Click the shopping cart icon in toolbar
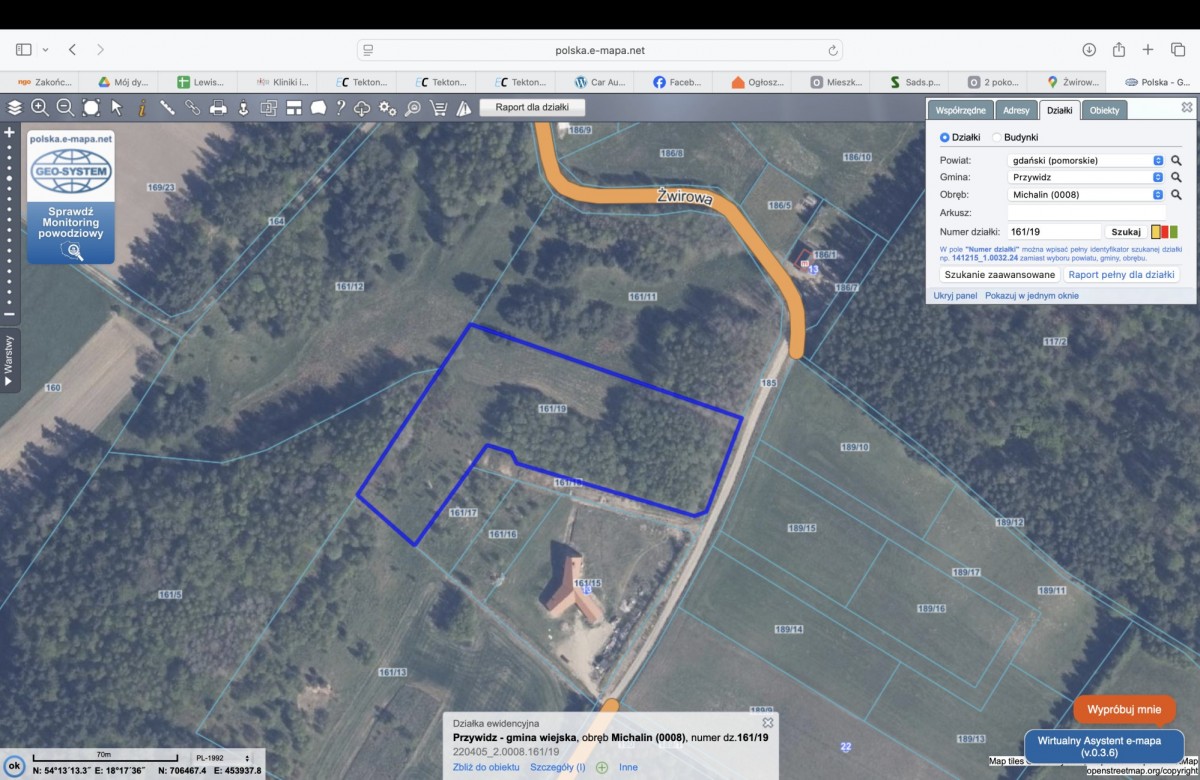 438,108
